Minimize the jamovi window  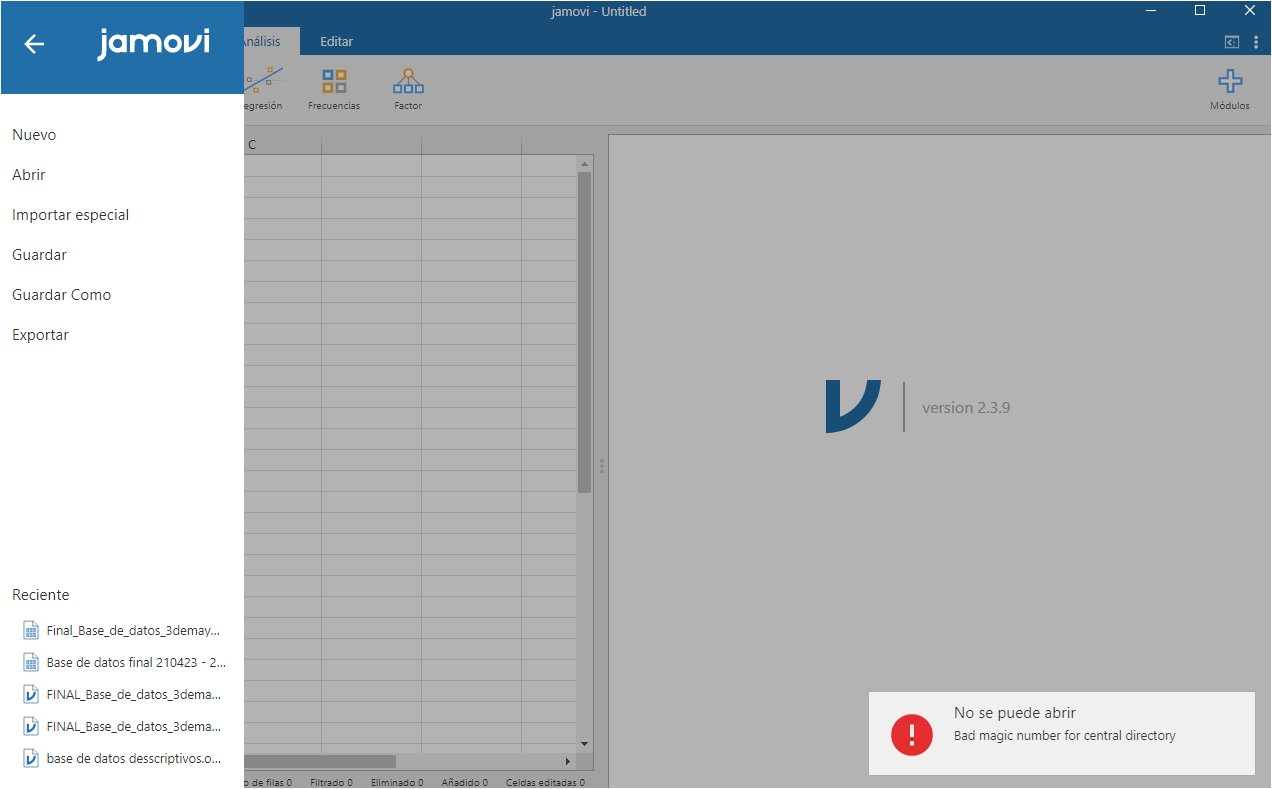point(1153,11)
